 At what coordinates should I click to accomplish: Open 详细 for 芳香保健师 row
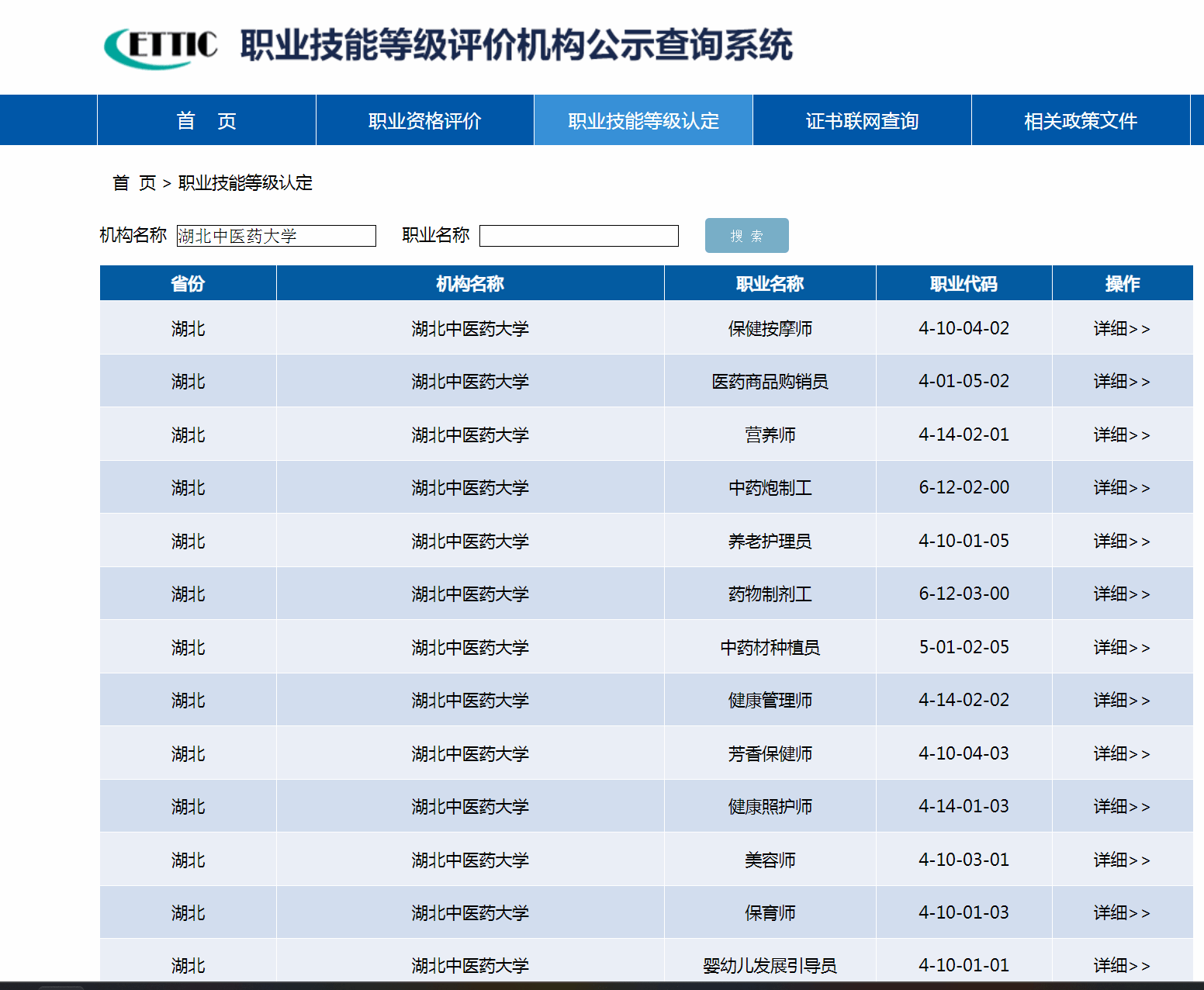[x=1122, y=754]
